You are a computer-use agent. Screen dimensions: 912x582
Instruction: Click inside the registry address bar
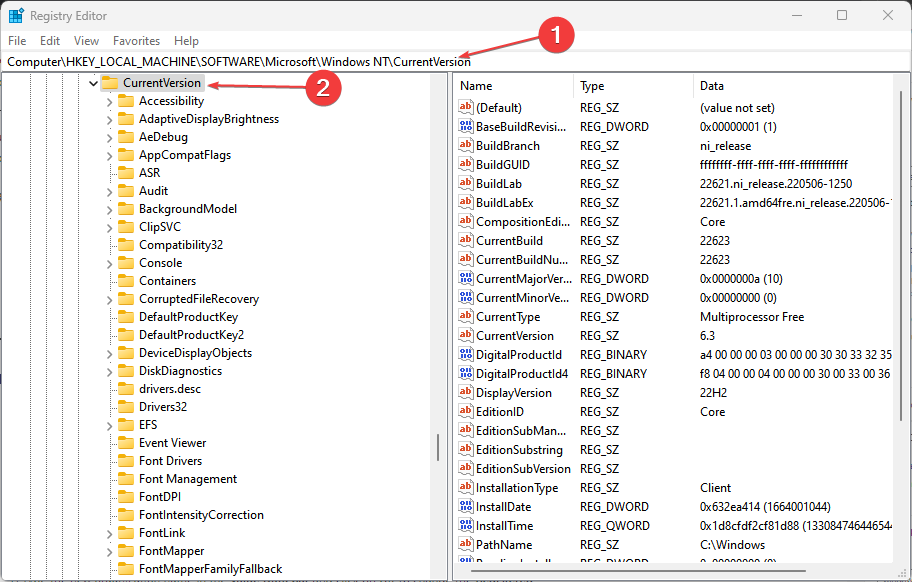coord(250,61)
